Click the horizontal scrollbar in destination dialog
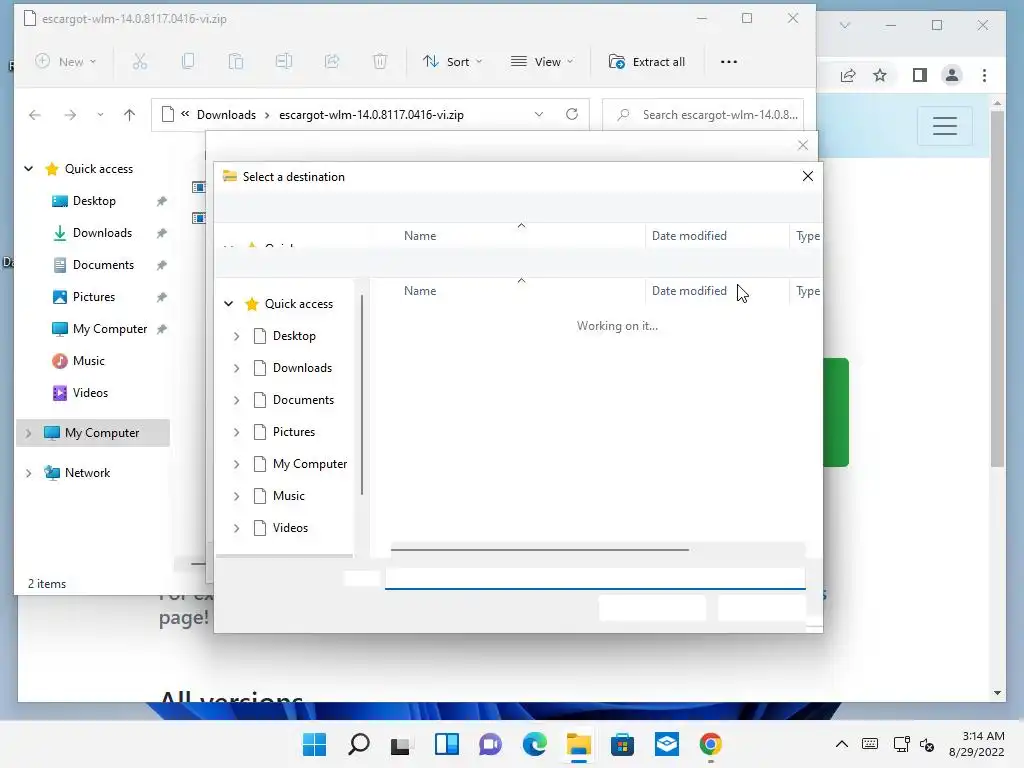 tap(539, 550)
